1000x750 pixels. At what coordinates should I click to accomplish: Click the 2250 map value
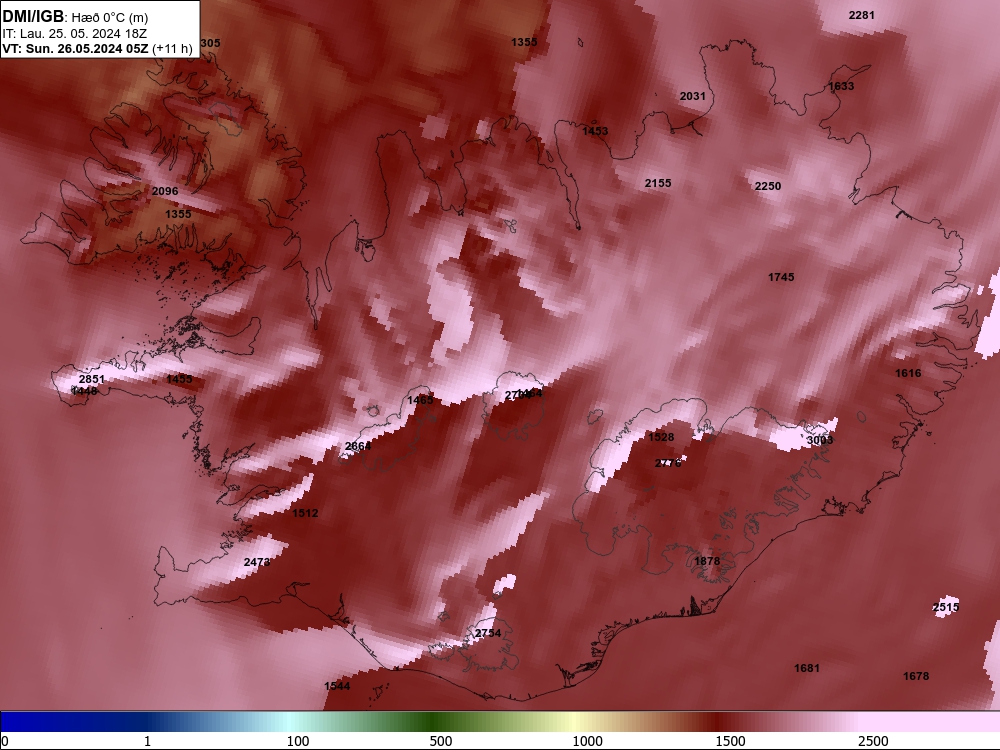[x=768, y=186]
